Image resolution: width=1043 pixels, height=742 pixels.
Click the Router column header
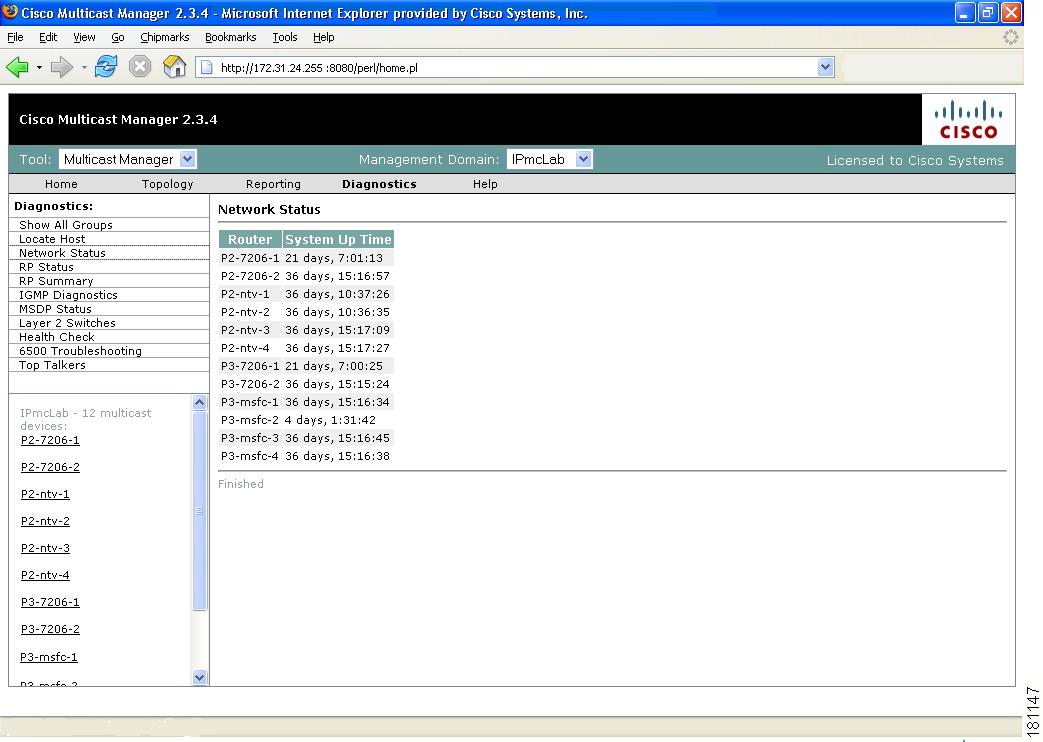click(250, 240)
